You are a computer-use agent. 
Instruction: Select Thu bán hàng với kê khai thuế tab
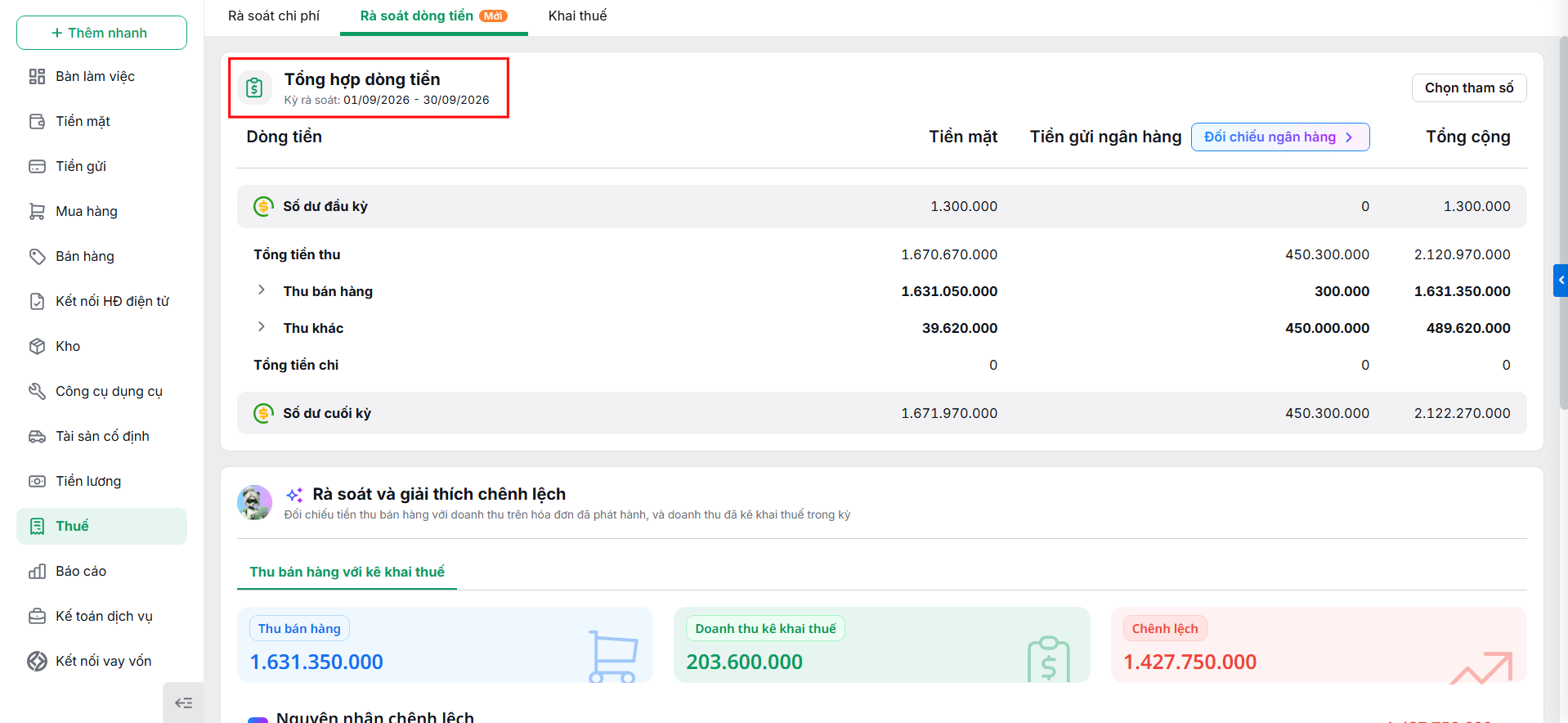tap(347, 572)
